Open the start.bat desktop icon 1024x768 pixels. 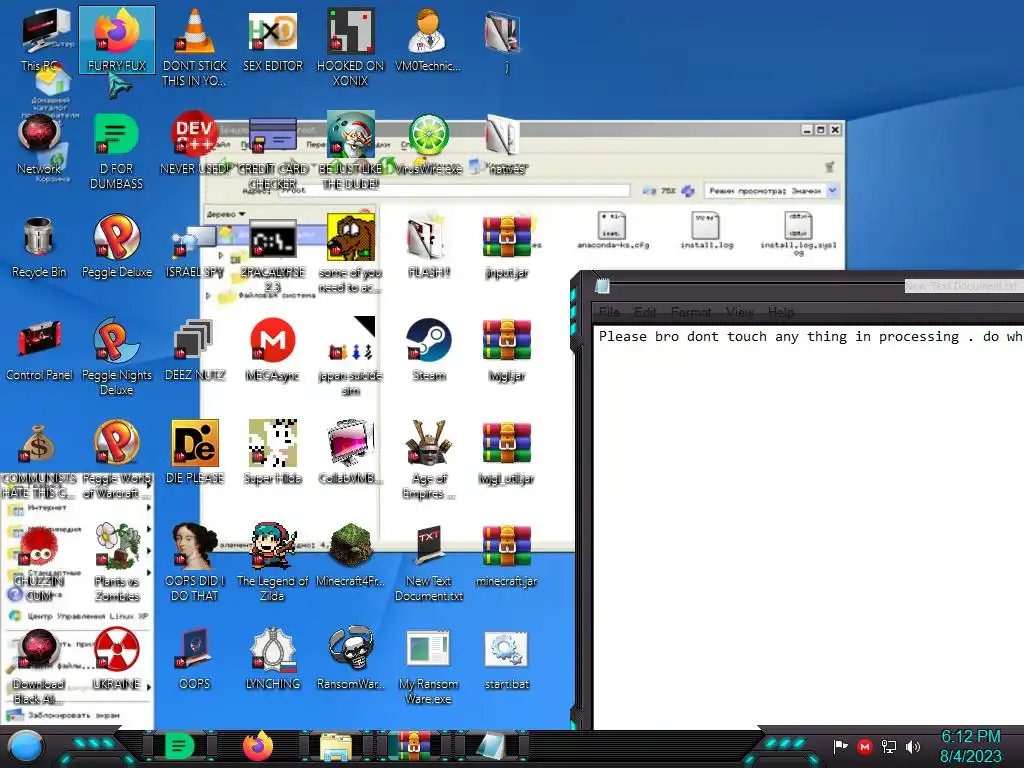[x=507, y=658]
